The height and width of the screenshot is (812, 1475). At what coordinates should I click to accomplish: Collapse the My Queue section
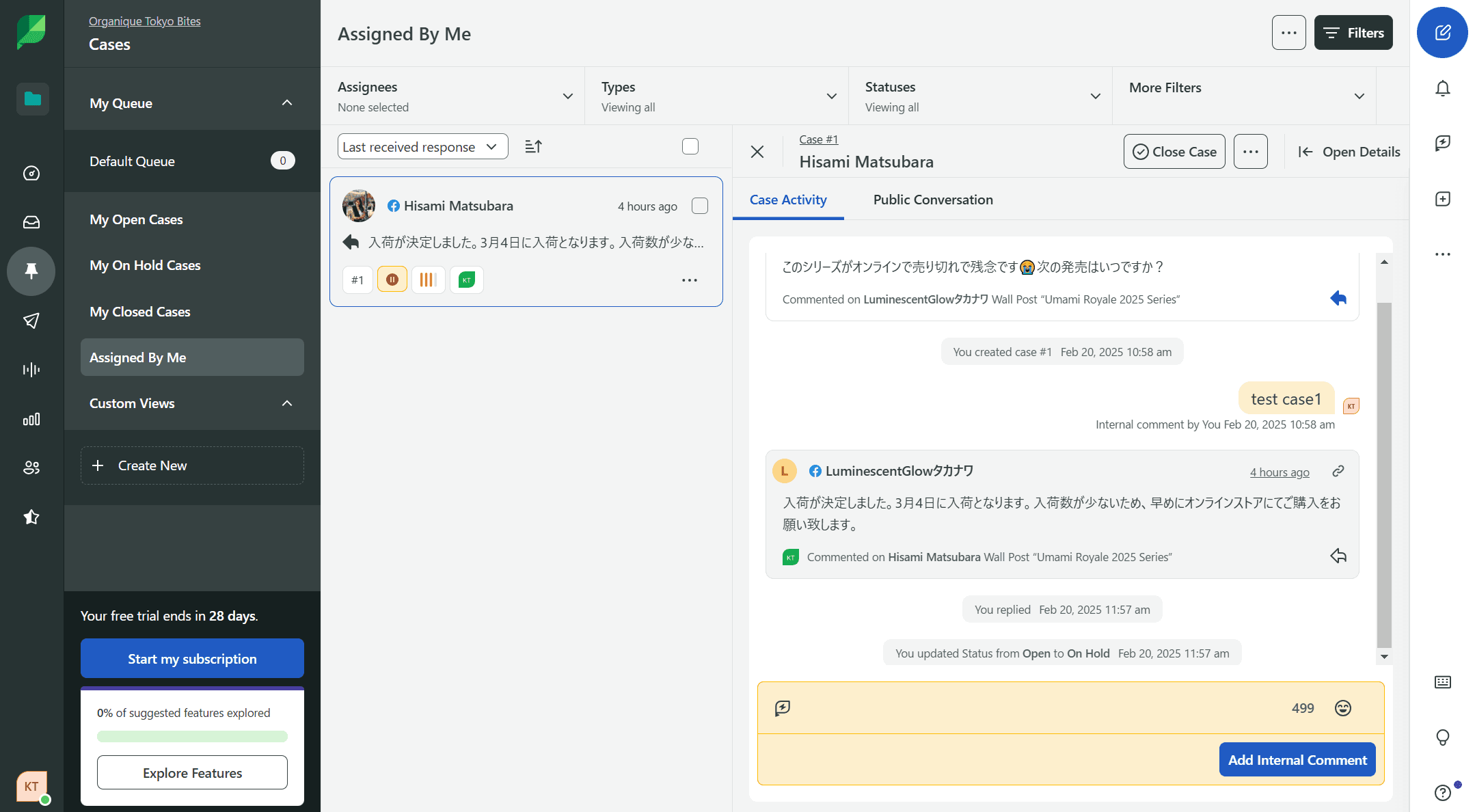click(x=287, y=103)
